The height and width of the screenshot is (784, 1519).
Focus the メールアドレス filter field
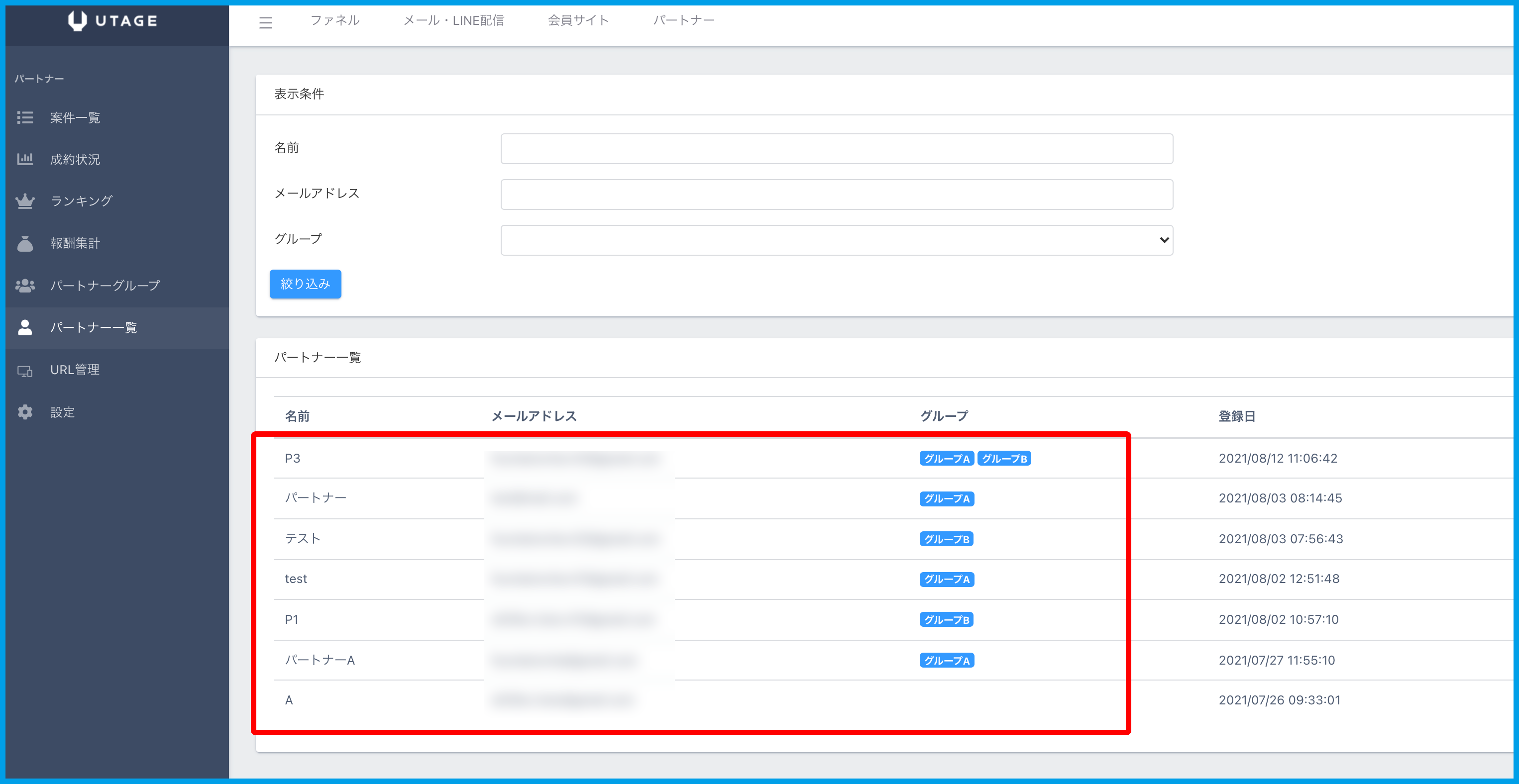[836, 195]
